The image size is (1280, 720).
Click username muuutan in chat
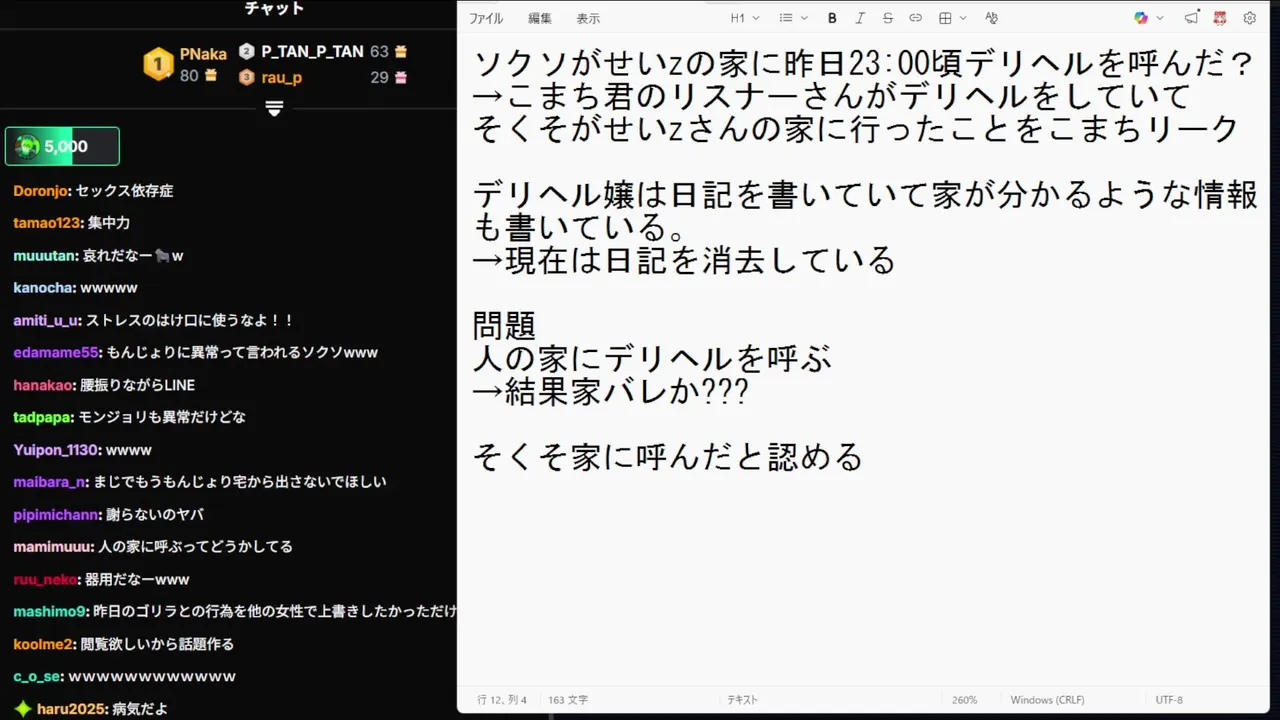coord(45,256)
